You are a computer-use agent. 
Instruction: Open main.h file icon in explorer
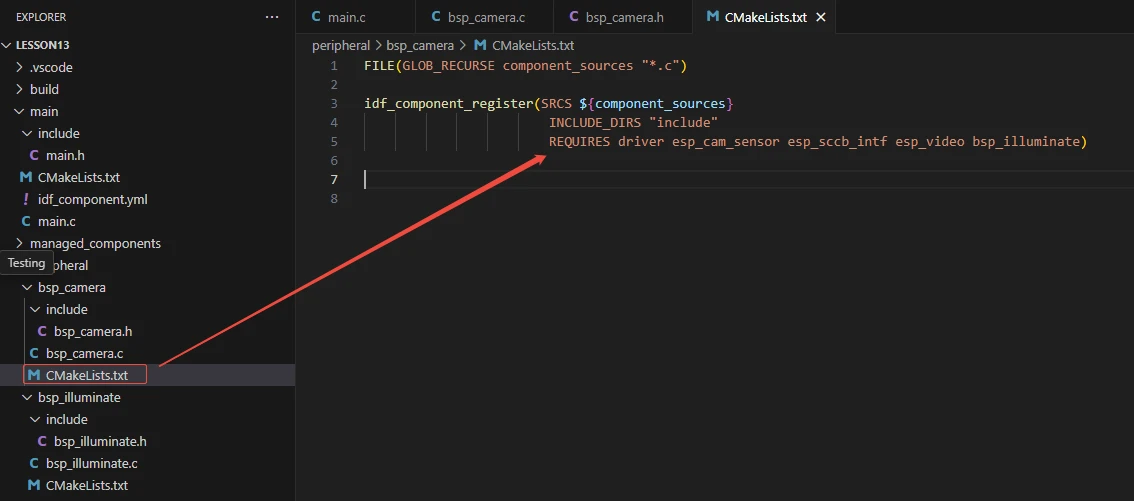click(34, 155)
